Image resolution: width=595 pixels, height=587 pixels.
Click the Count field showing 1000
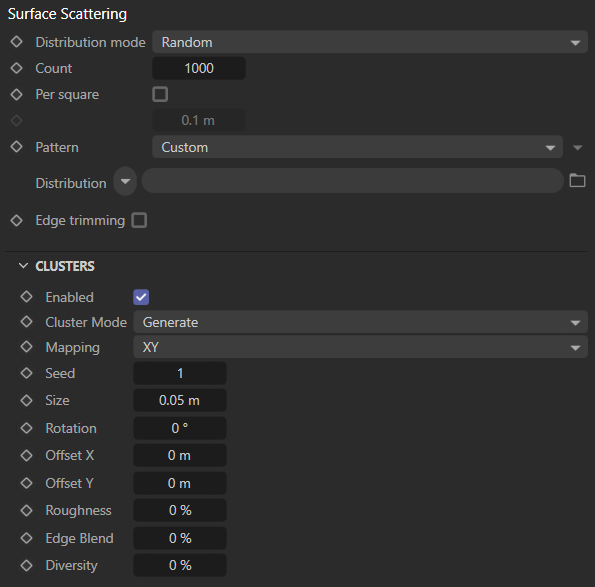199,68
